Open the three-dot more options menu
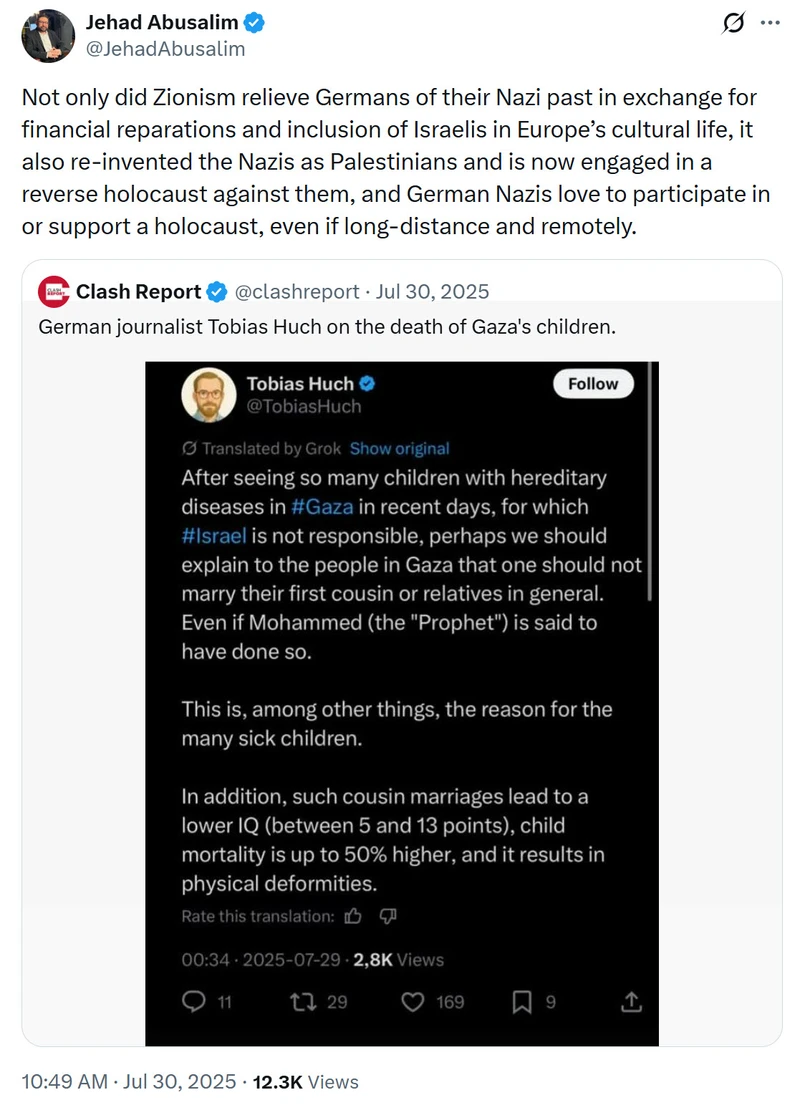 [770, 23]
